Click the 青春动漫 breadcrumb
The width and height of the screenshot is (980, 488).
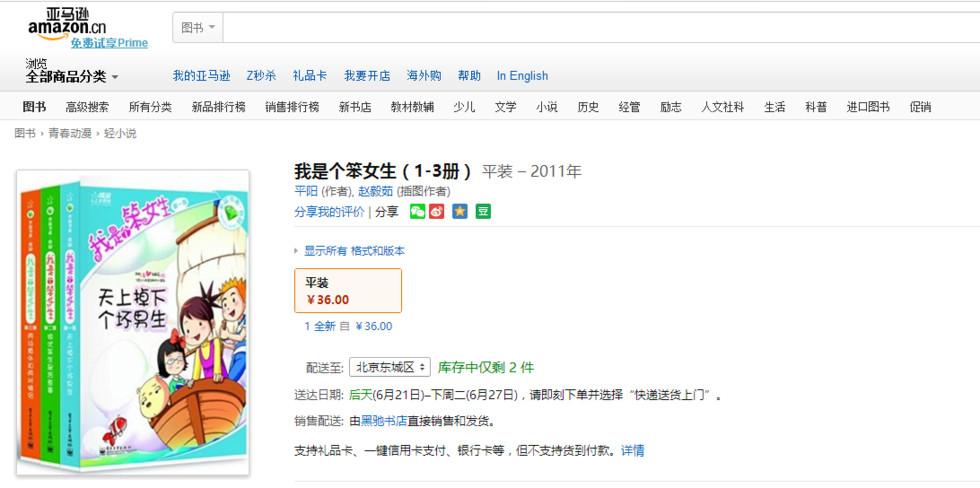[x=70, y=133]
